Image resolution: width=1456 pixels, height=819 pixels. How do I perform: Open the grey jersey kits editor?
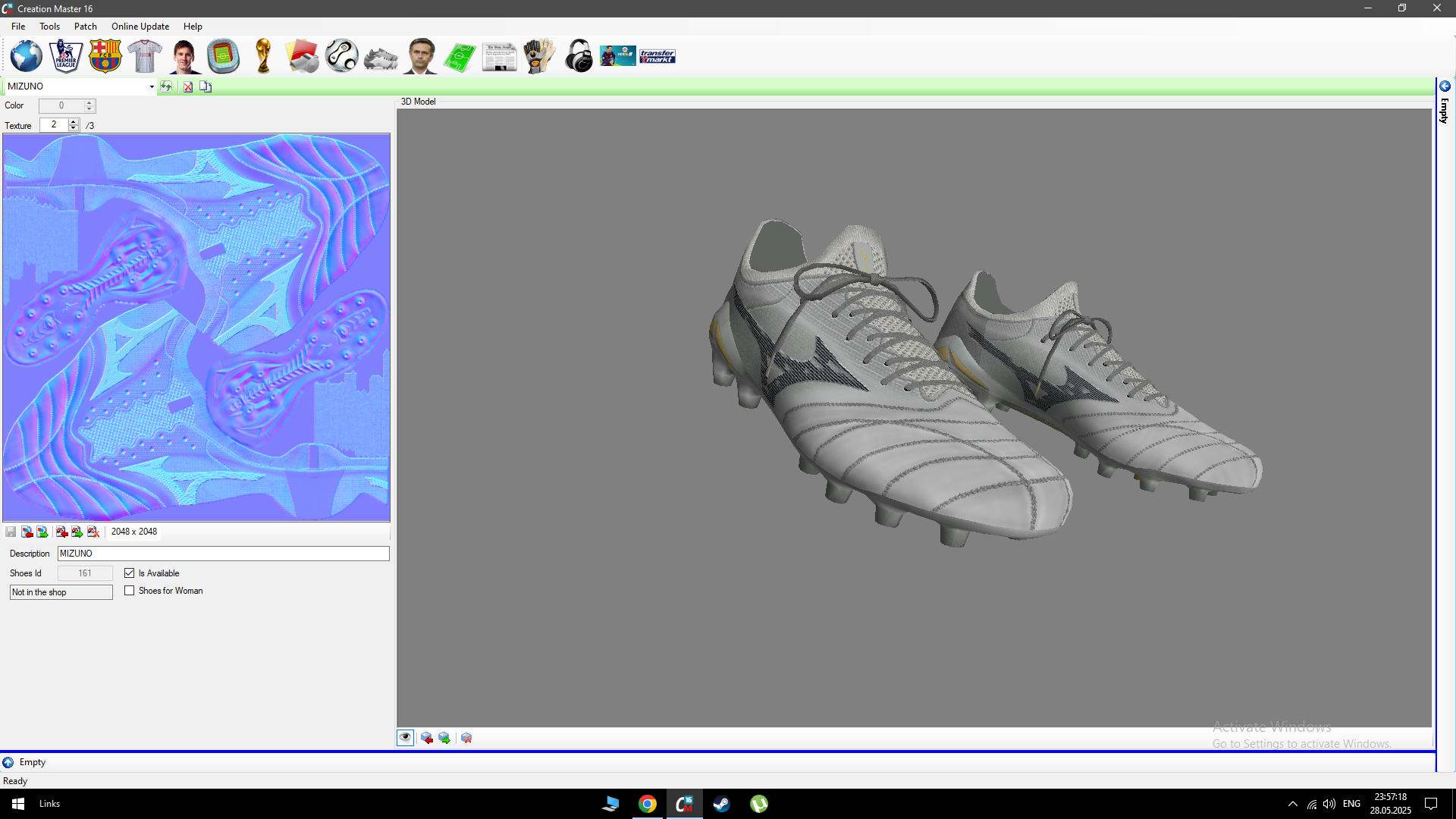point(145,57)
